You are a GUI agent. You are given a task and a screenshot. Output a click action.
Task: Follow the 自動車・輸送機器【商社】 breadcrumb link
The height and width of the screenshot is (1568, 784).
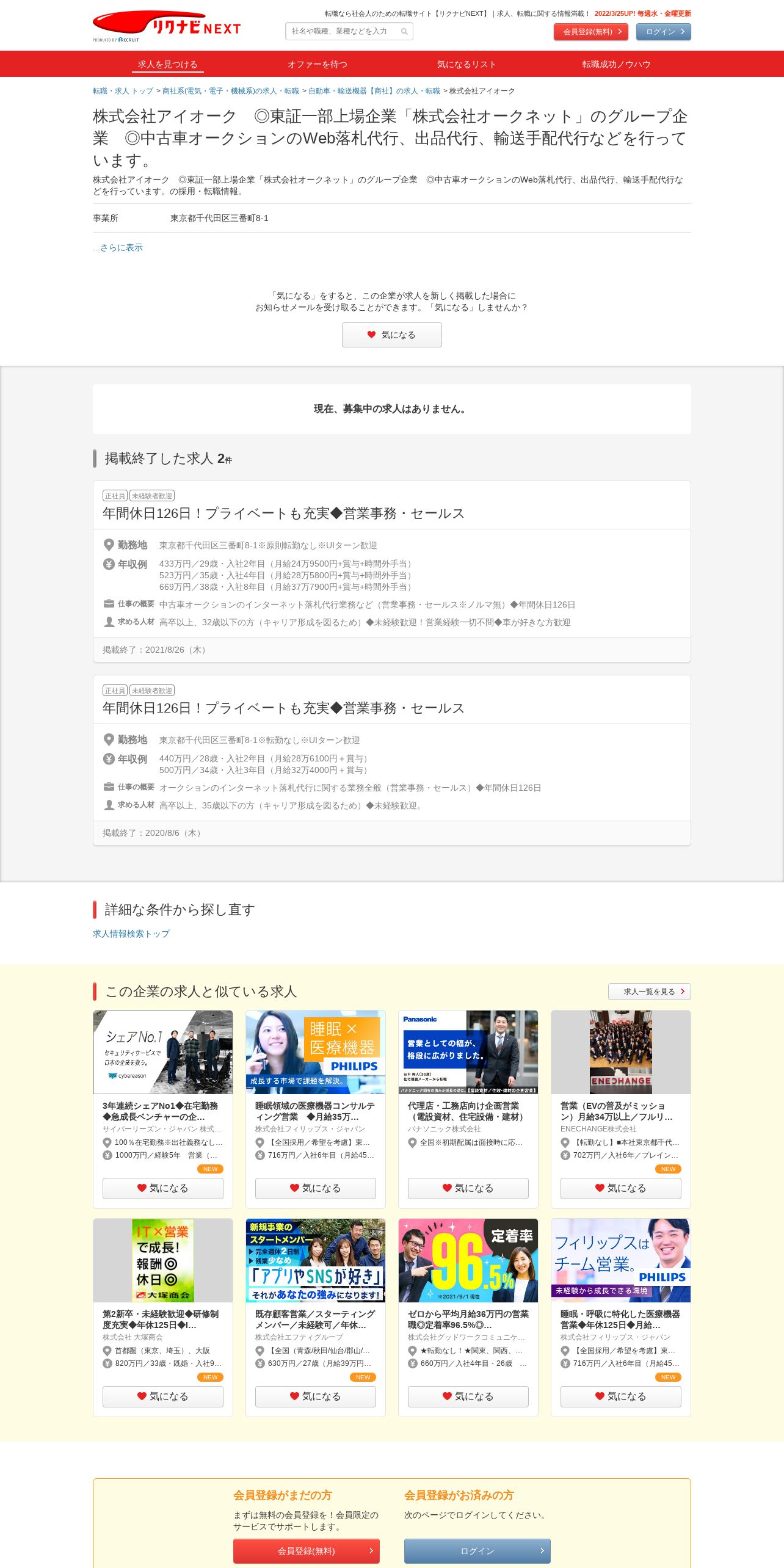(x=374, y=91)
